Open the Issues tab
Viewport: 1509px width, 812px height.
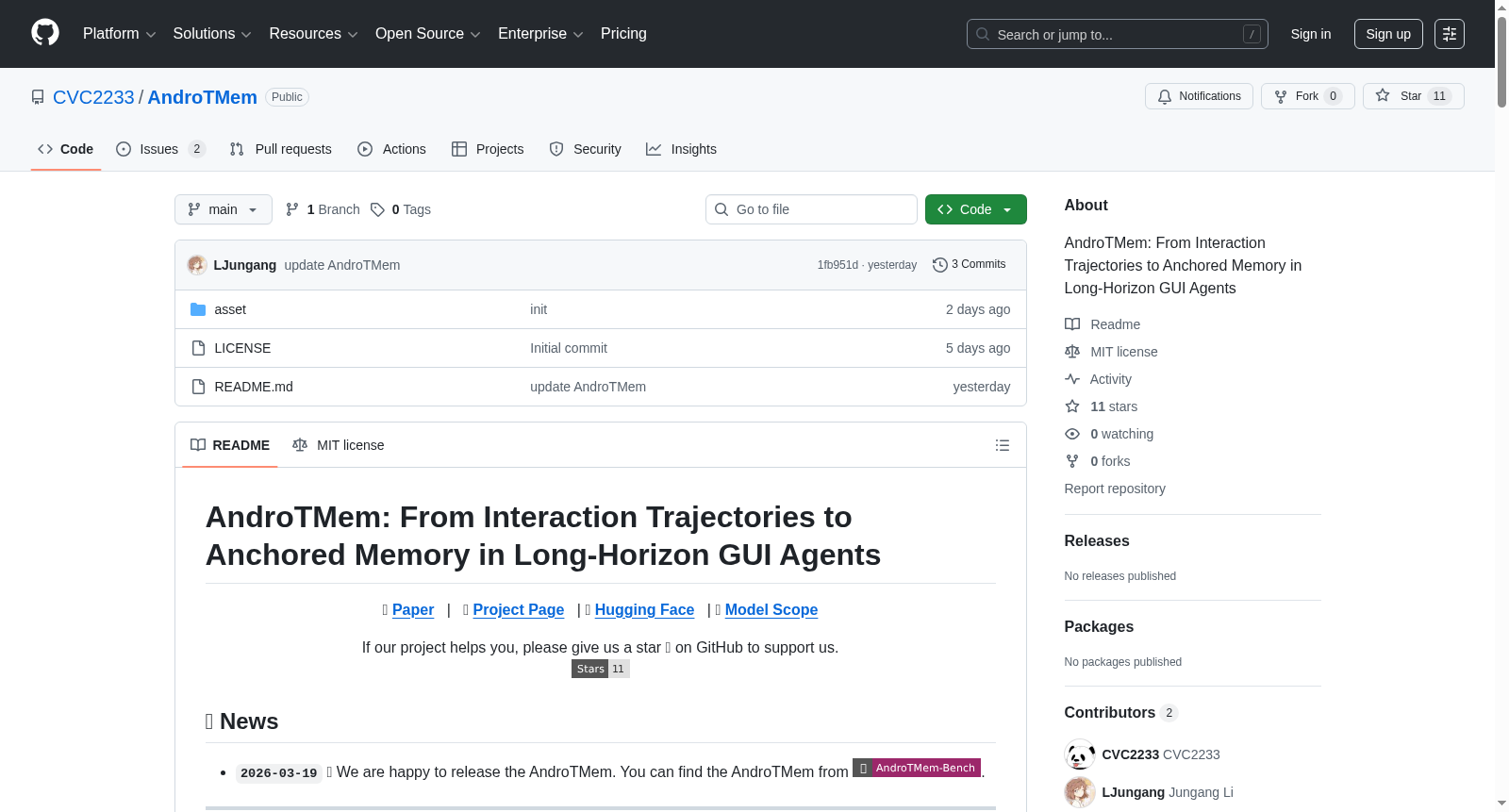(x=160, y=149)
